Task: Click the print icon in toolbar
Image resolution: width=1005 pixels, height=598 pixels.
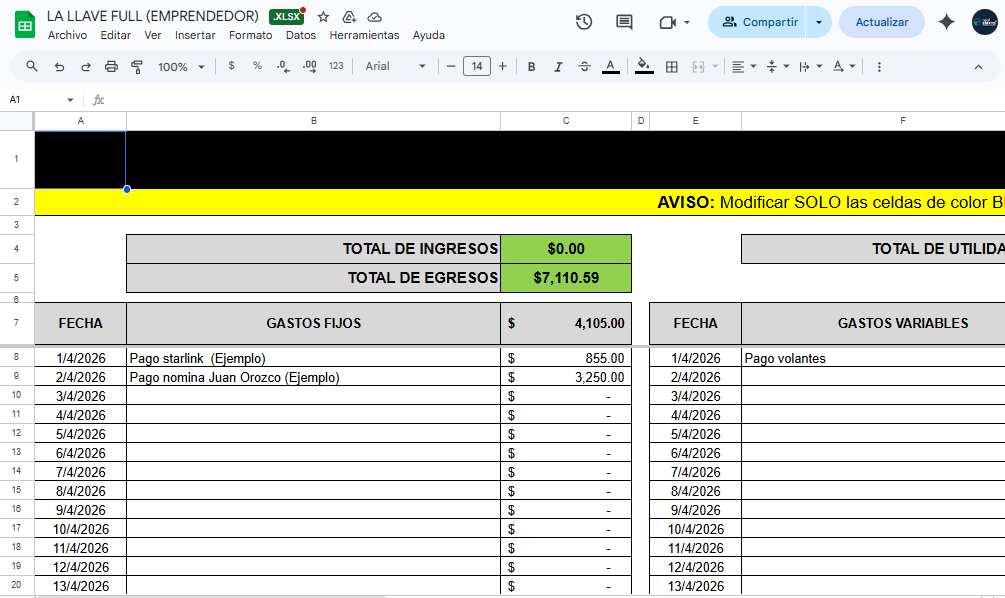Action: pyautogui.click(x=111, y=66)
